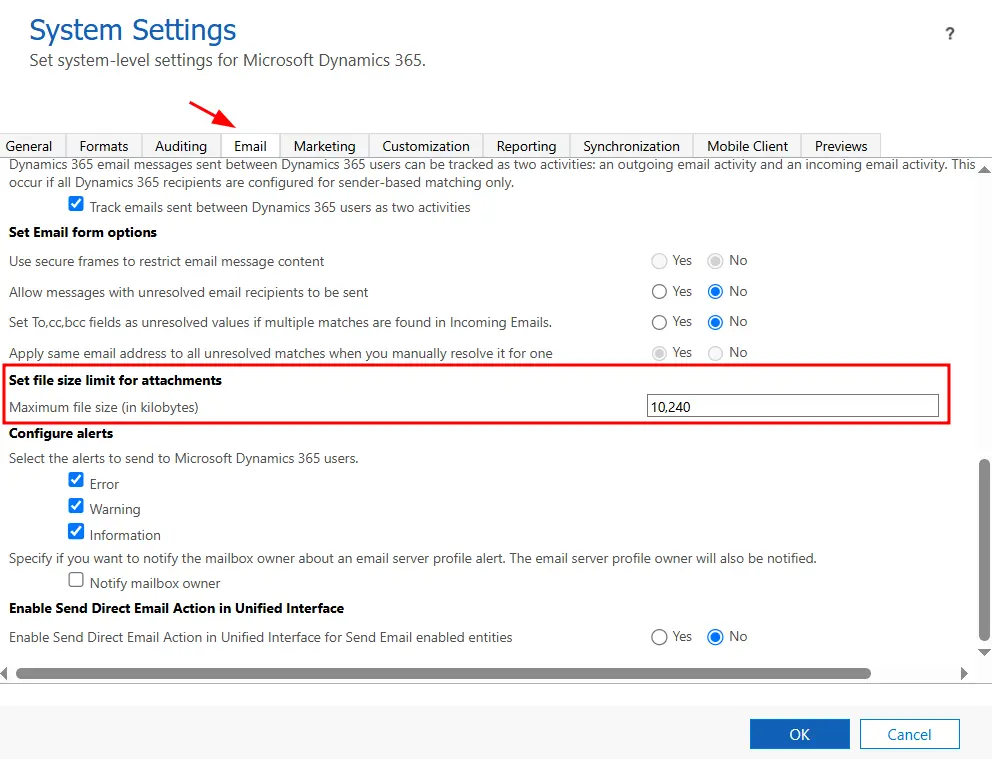Screen dimensions: 992x759
Task: Open the Mobile Client tab
Action: [747, 146]
